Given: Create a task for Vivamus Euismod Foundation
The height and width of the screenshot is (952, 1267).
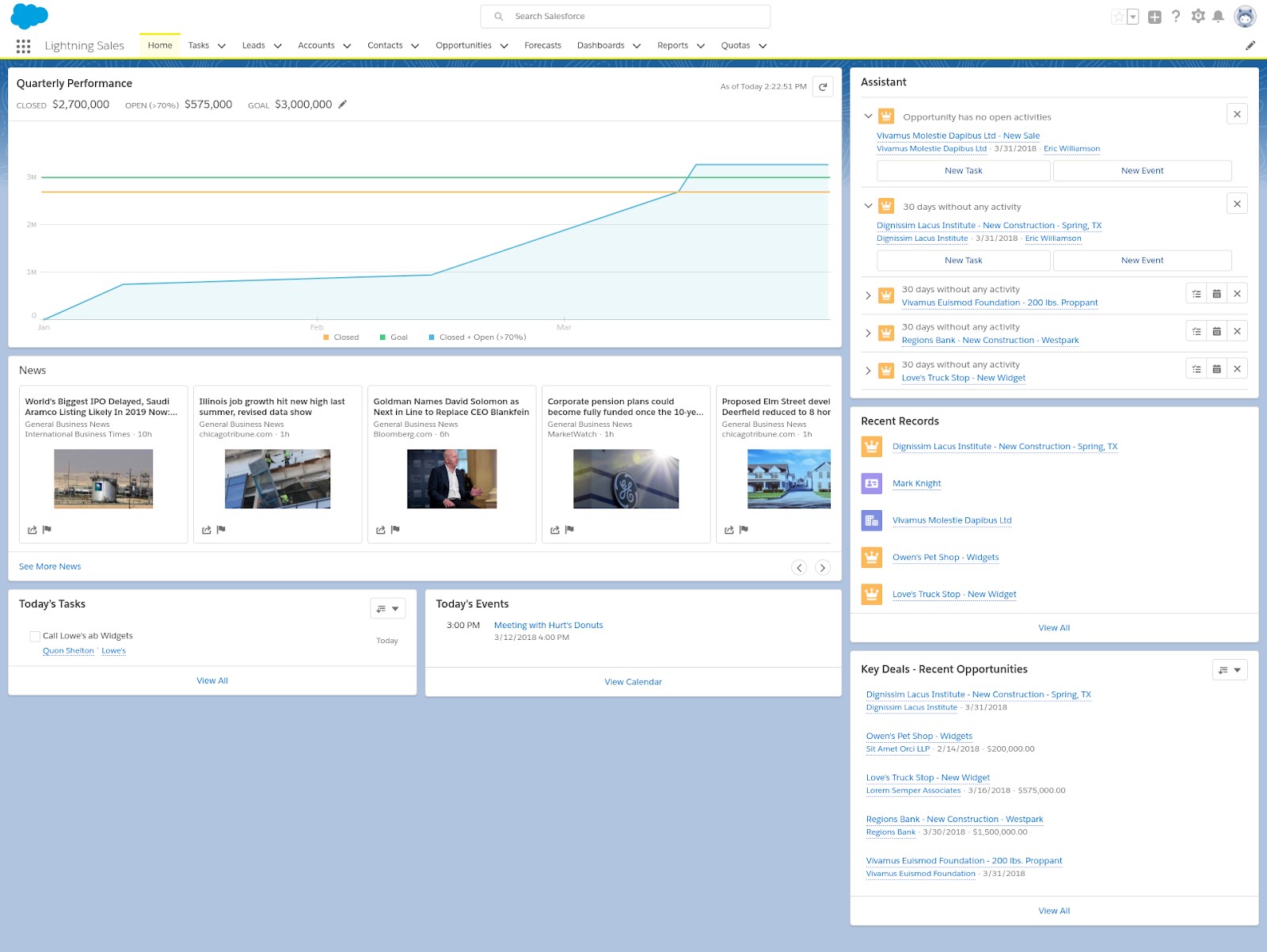Looking at the screenshot, I should 1197,294.
